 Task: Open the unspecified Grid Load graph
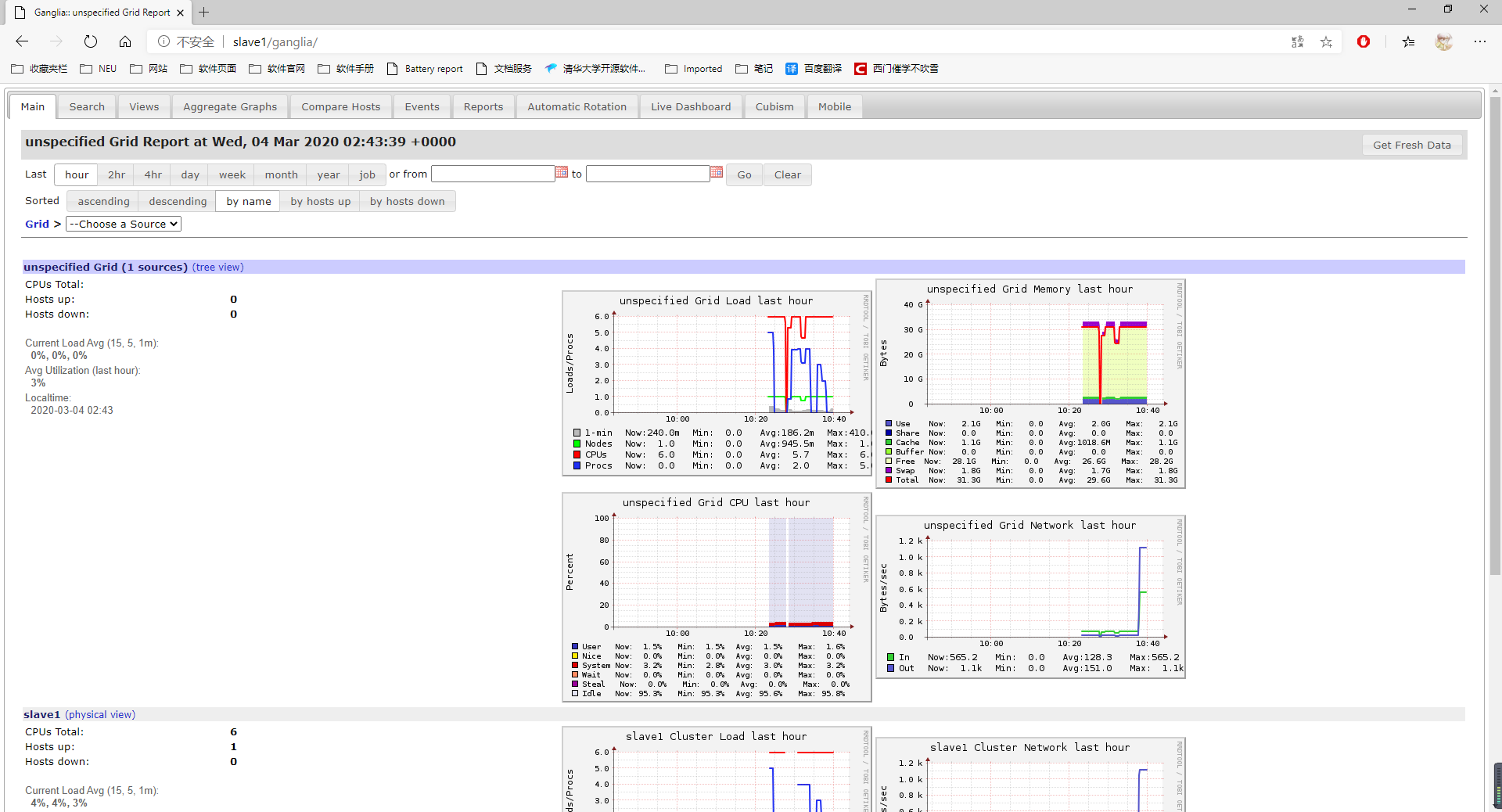coord(717,383)
